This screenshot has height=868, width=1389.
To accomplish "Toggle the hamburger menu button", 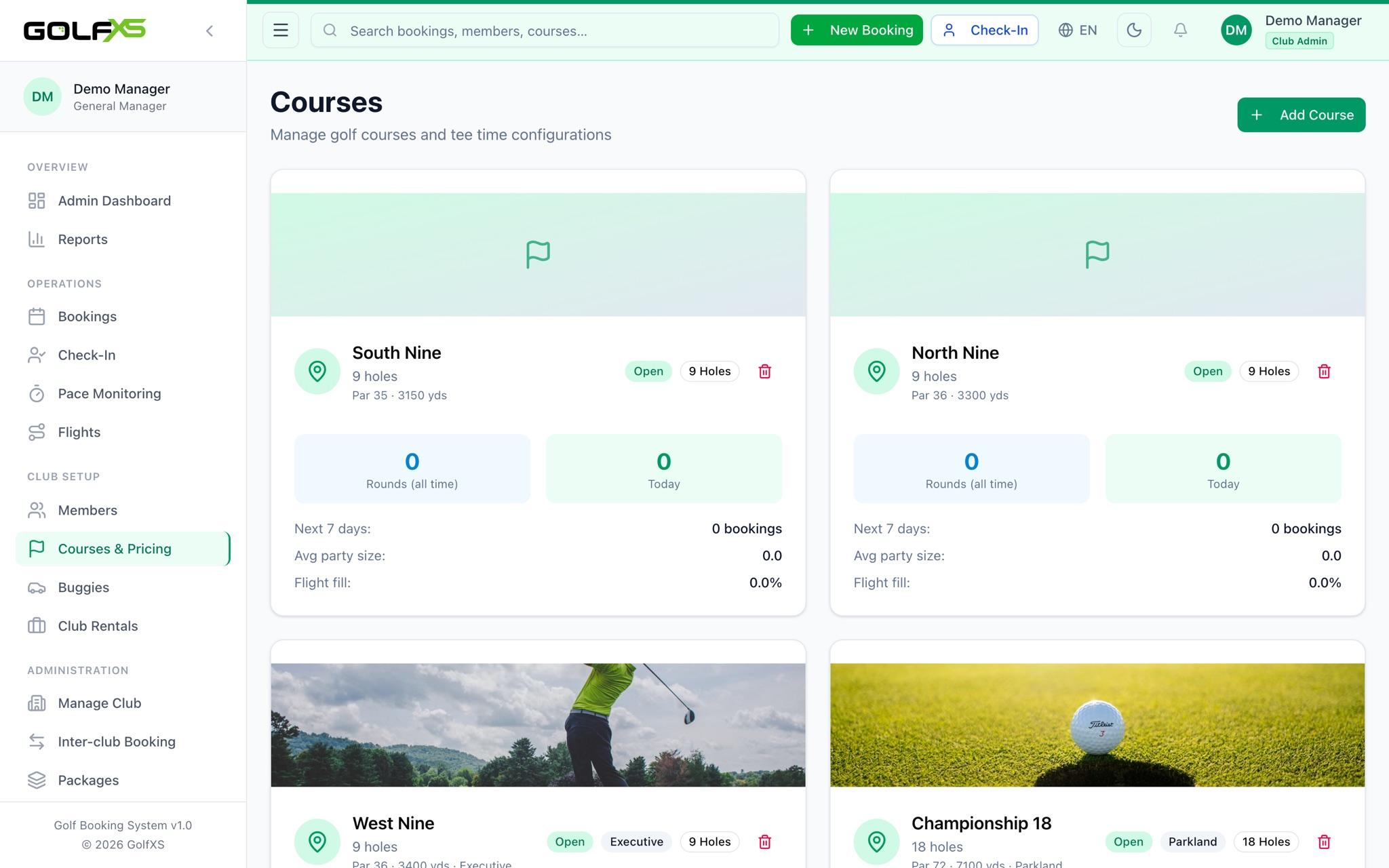I will click(x=281, y=30).
